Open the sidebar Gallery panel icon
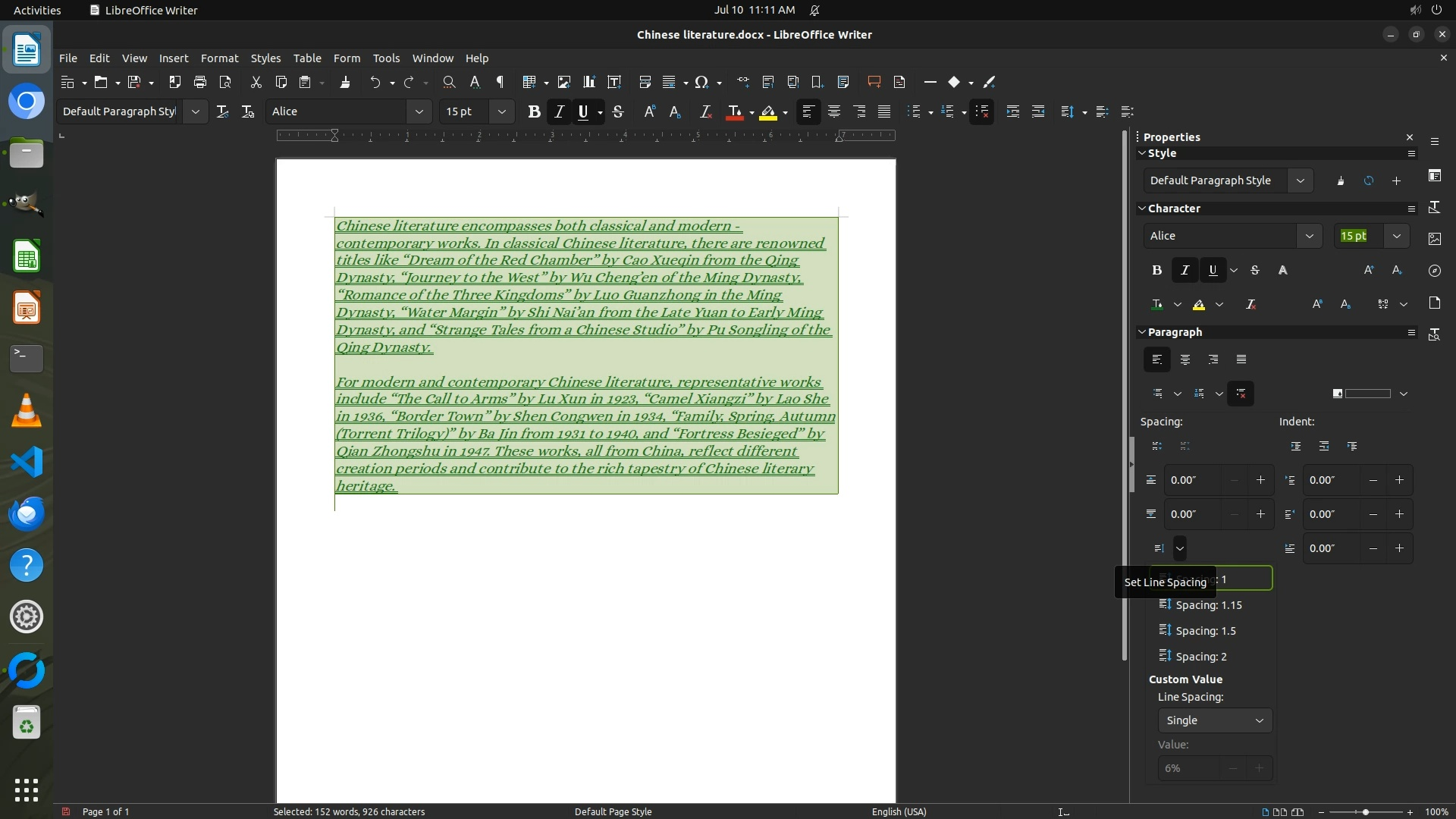1456x819 pixels. tap(1434, 238)
